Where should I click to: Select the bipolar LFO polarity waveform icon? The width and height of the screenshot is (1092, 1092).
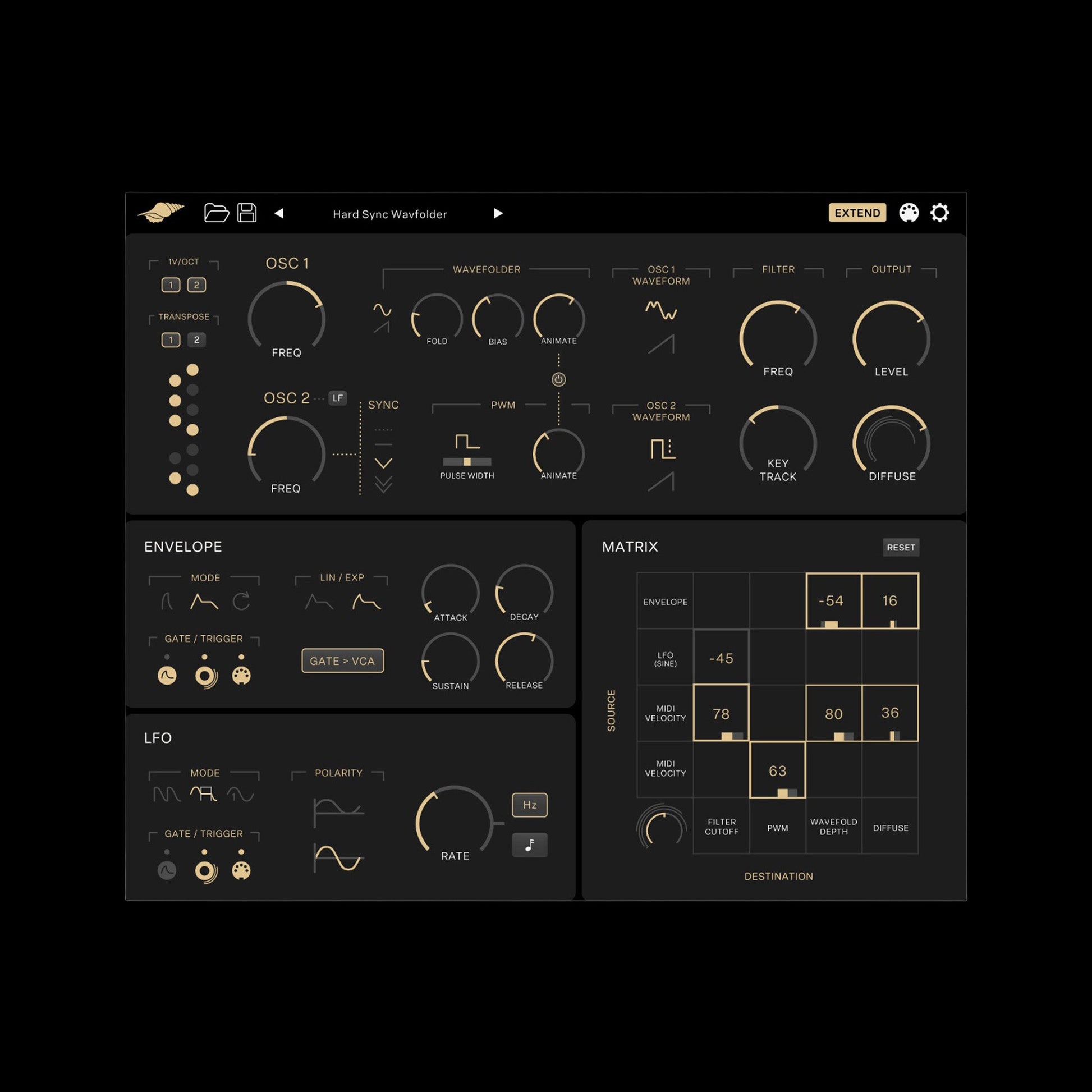pyautogui.click(x=338, y=857)
